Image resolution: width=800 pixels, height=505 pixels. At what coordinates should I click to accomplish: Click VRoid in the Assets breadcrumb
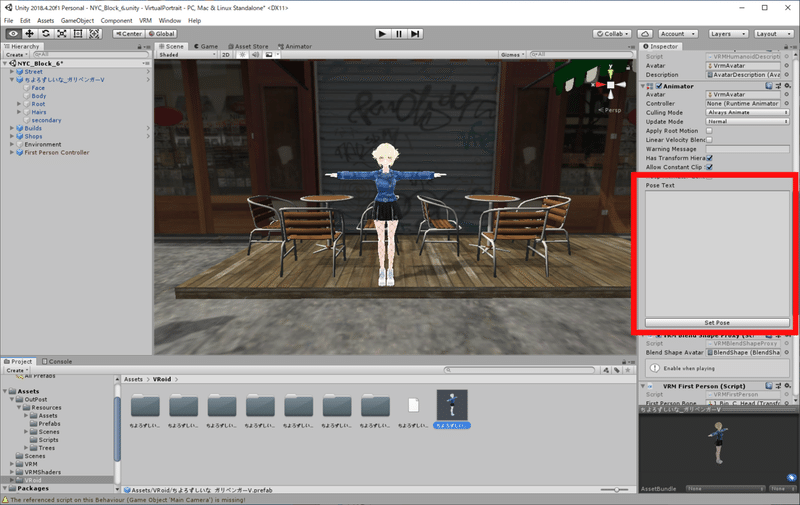click(162, 379)
